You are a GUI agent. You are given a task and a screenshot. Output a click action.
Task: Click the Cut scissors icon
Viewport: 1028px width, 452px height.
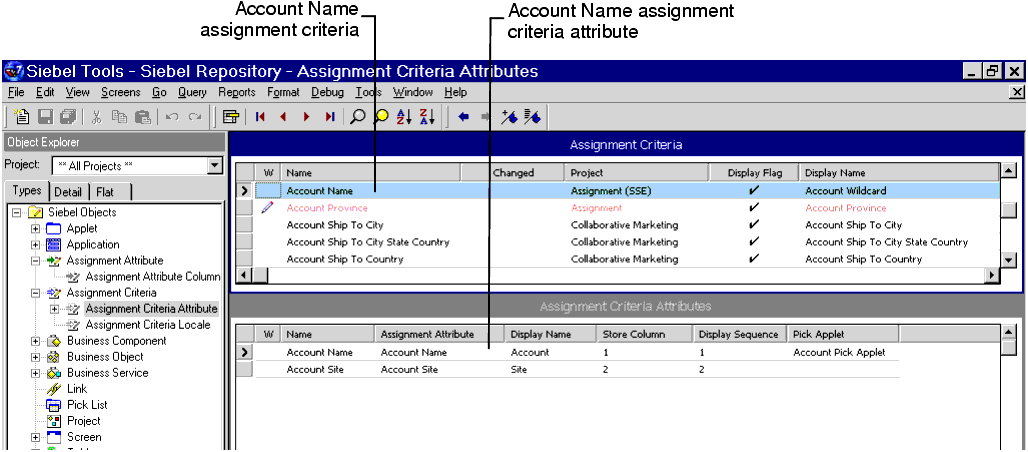click(97, 117)
